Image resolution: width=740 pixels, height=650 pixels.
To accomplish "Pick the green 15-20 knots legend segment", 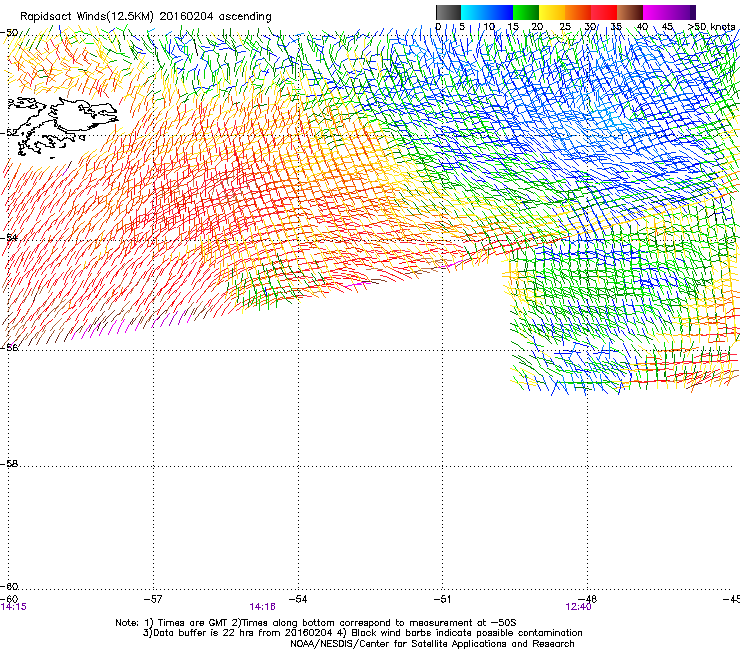I will [526, 12].
